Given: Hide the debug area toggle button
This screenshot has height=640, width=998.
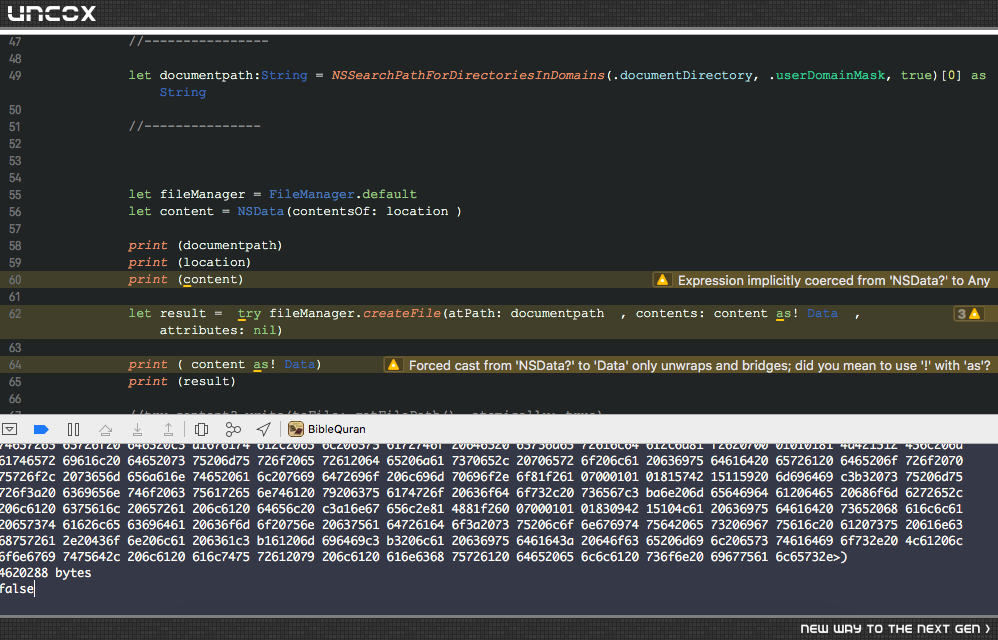Looking at the screenshot, I should coord(10,429).
